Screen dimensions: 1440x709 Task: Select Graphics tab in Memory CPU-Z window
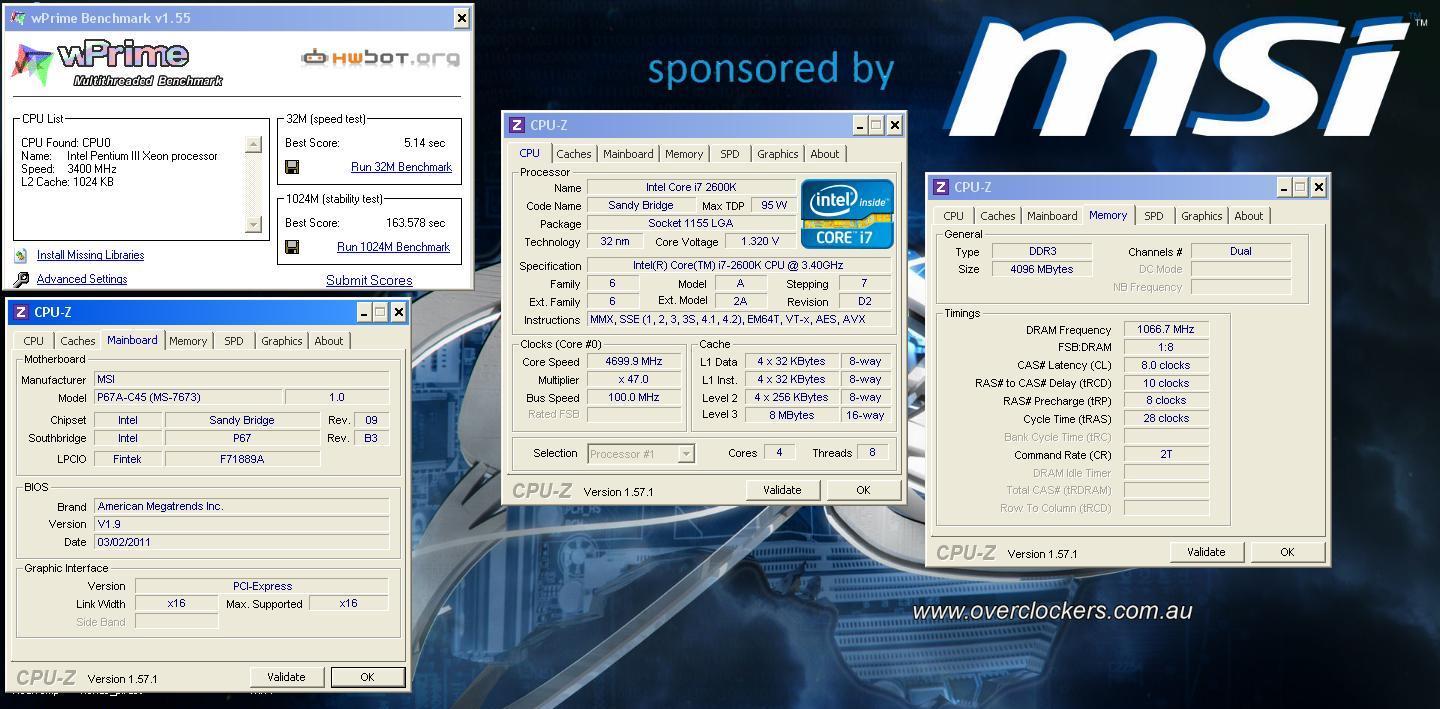click(1201, 216)
